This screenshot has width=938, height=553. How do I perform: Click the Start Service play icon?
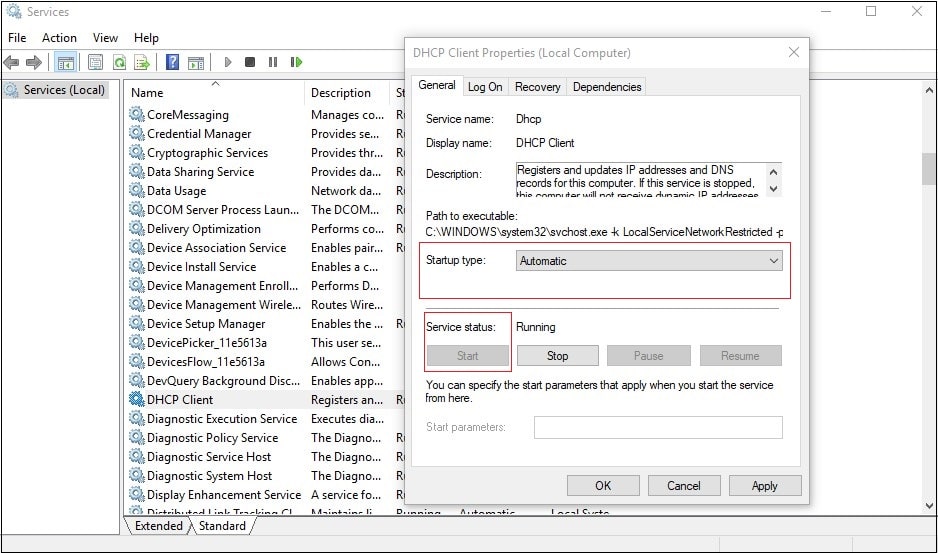click(x=227, y=62)
